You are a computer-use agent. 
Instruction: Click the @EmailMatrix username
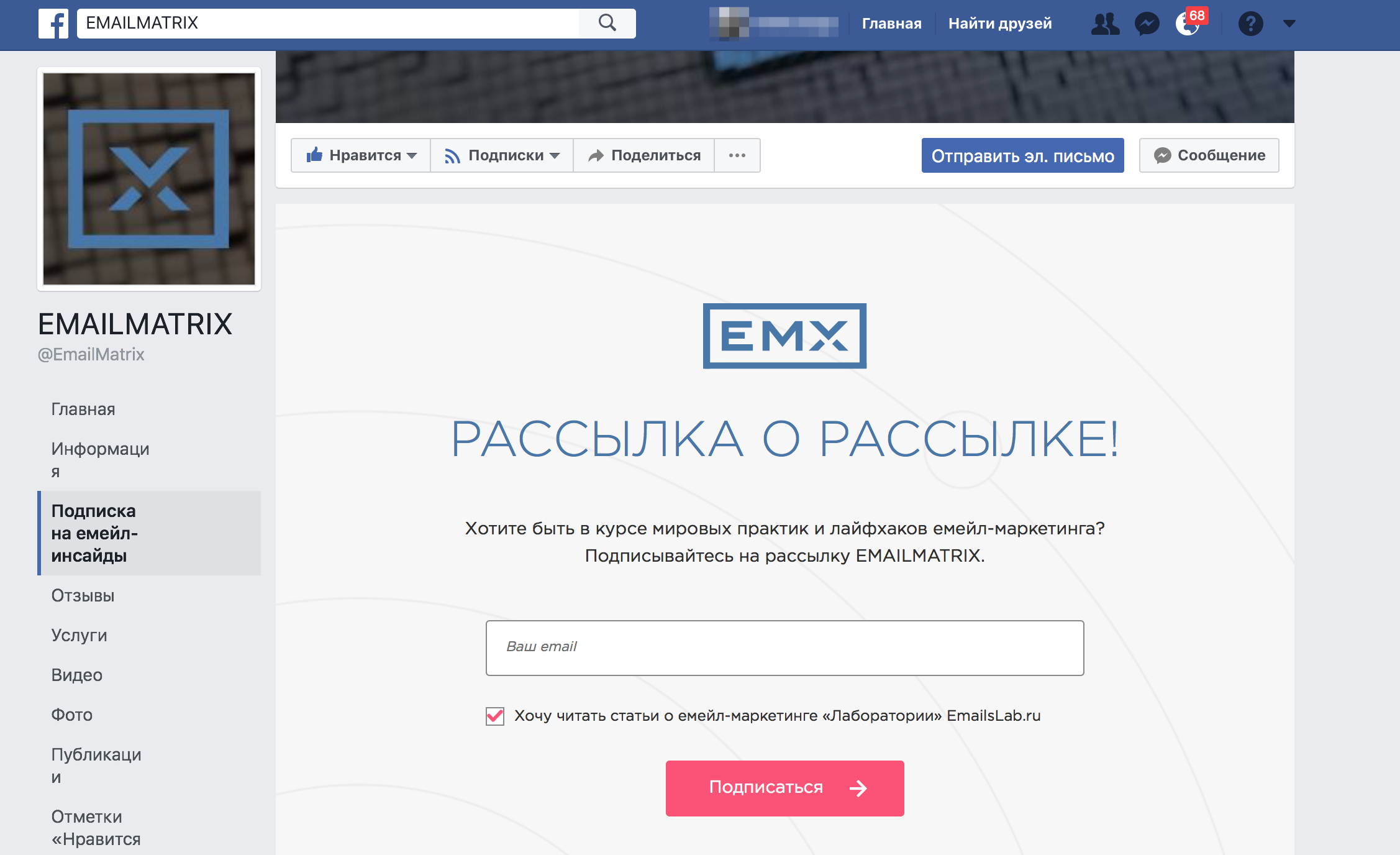[x=91, y=354]
